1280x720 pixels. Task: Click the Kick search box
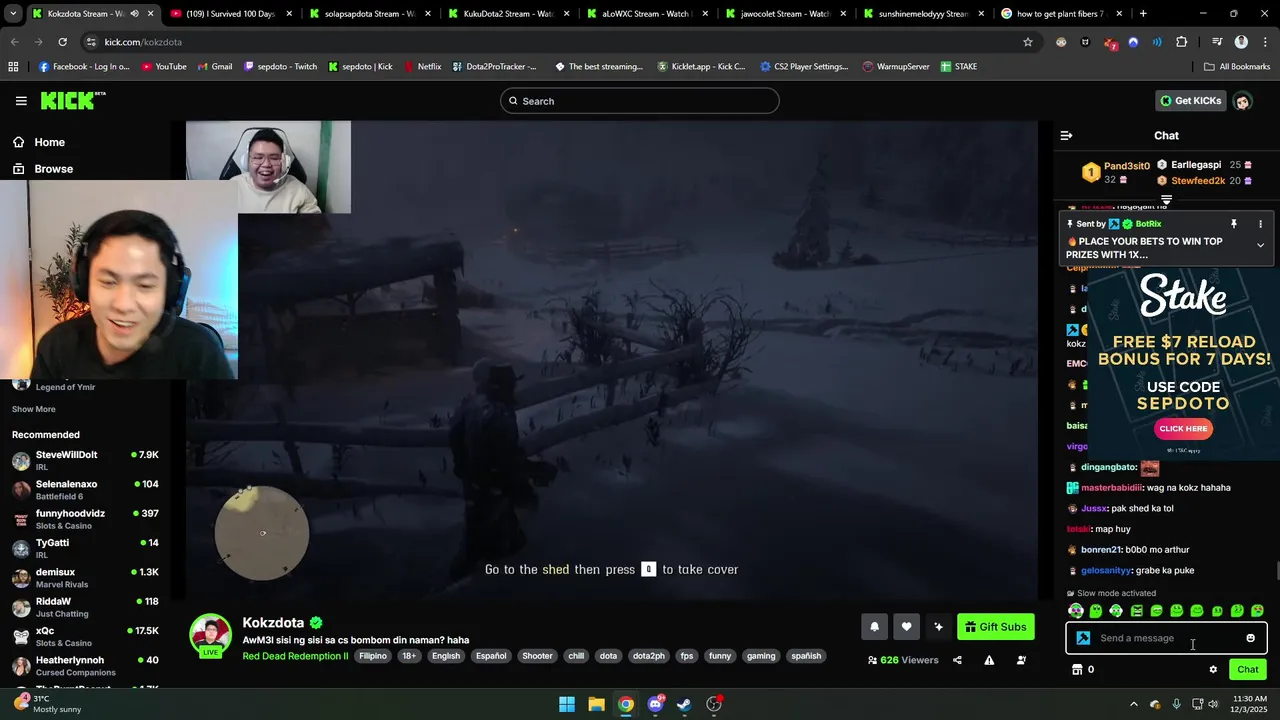point(640,101)
